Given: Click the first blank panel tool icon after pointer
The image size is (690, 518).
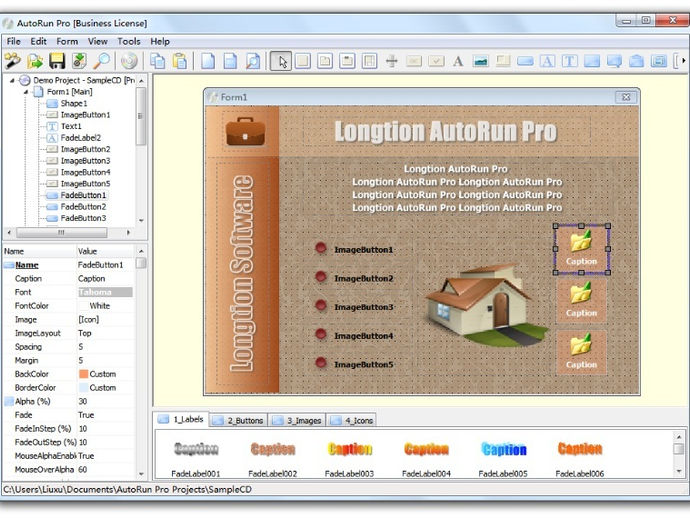Looking at the screenshot, I should pyautogui.click(x=303, y=61).
